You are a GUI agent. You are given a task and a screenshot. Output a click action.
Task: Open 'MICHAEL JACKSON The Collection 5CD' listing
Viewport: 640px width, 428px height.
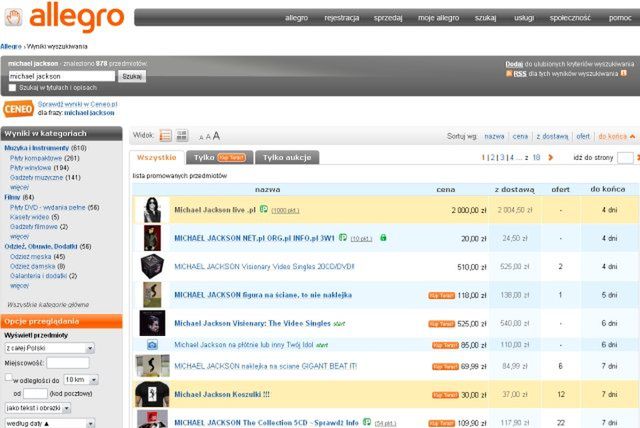tap(266, 423)
